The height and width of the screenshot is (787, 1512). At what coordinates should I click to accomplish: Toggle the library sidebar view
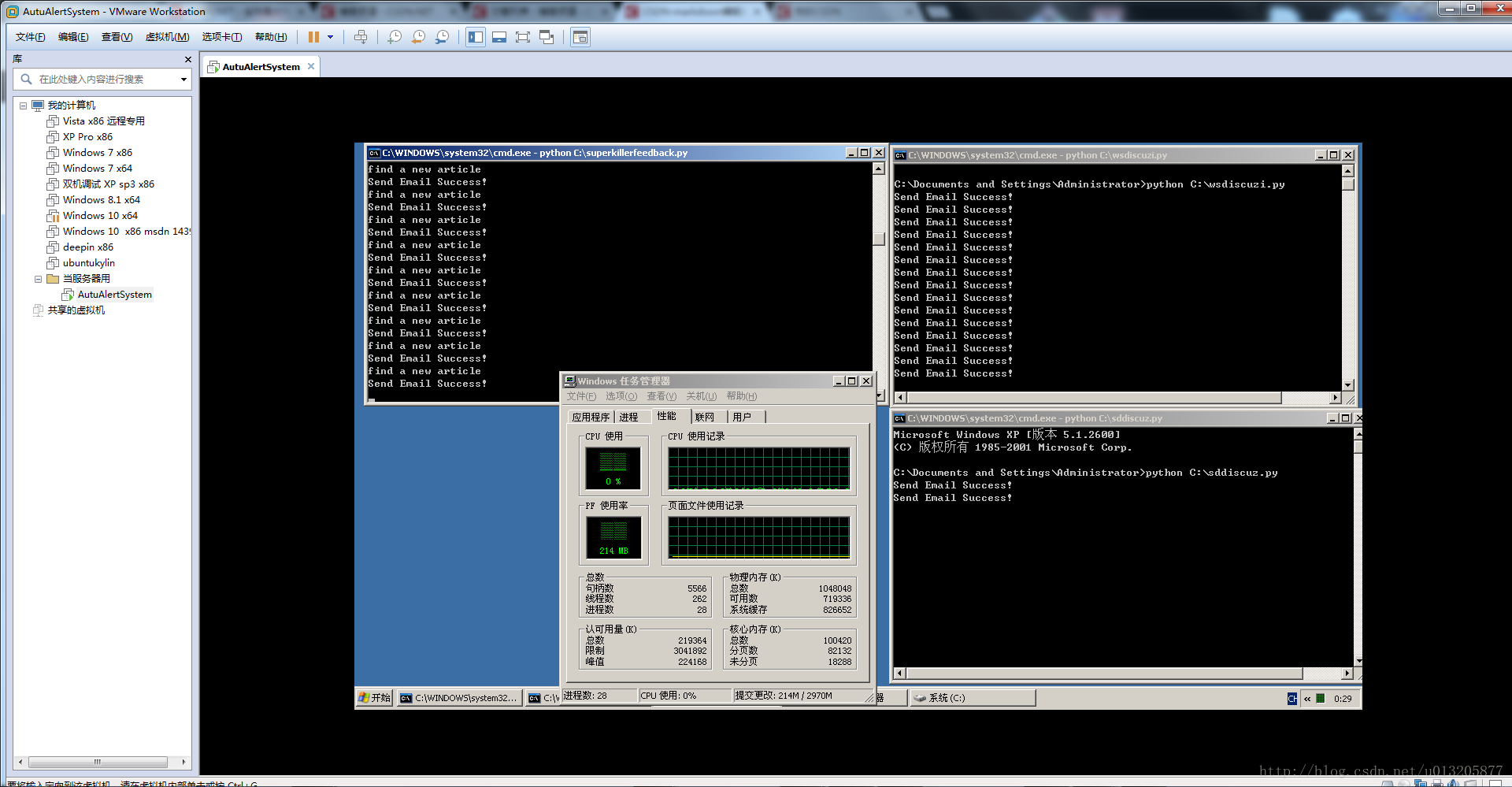pos(475,37)
